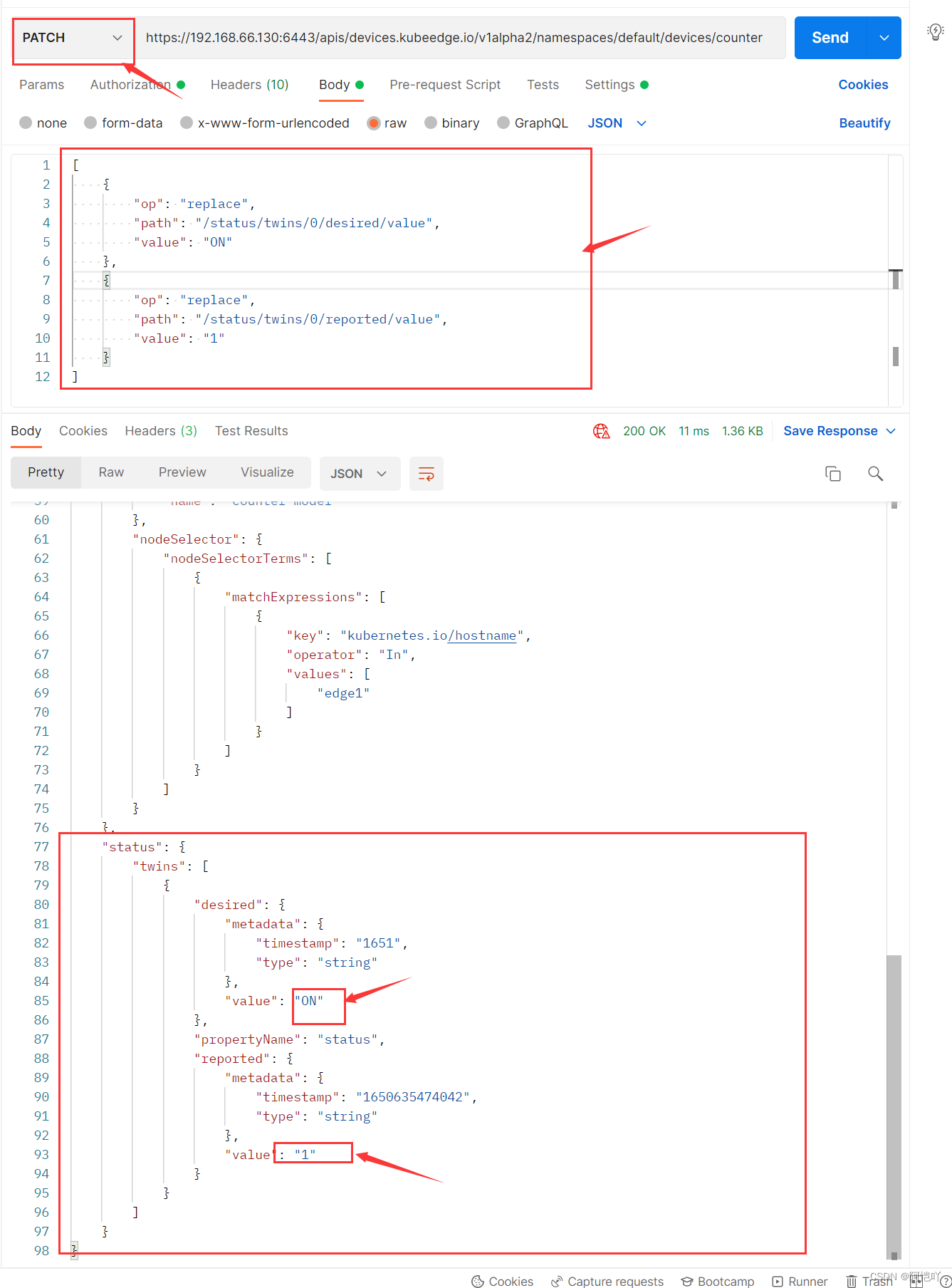Click Beautify to format the body
Image resolution: width=952 pixels, height=1288 pixels.
pos(864,123)
